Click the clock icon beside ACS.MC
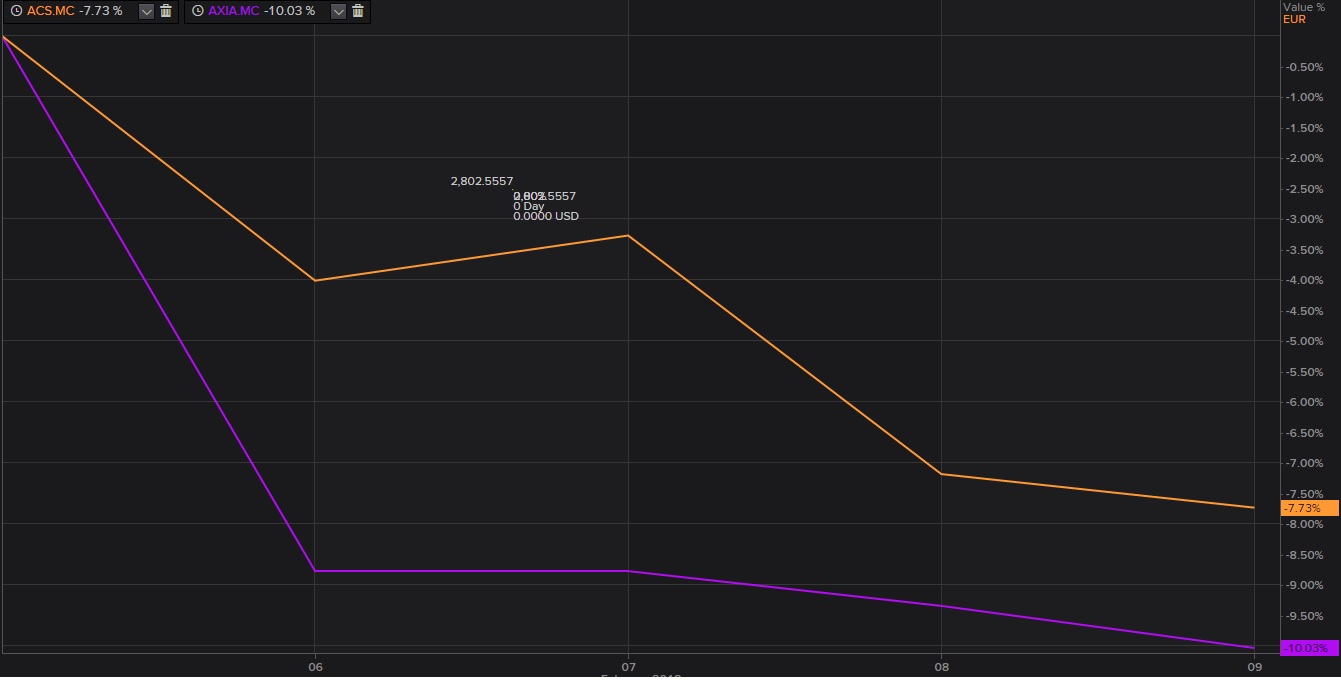 tap(16, 11)
